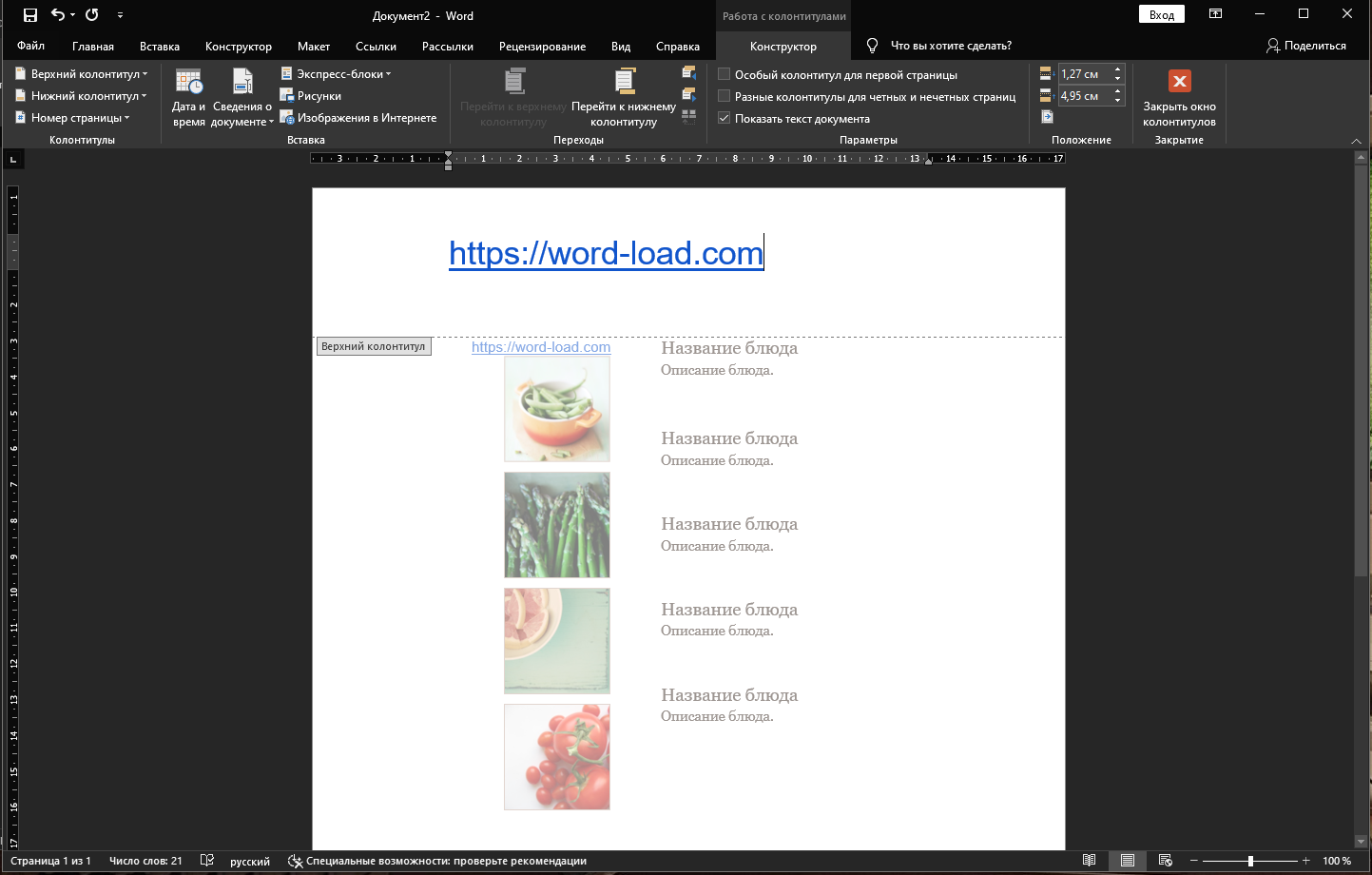Insert Date and Time into header

click(188, 98)
